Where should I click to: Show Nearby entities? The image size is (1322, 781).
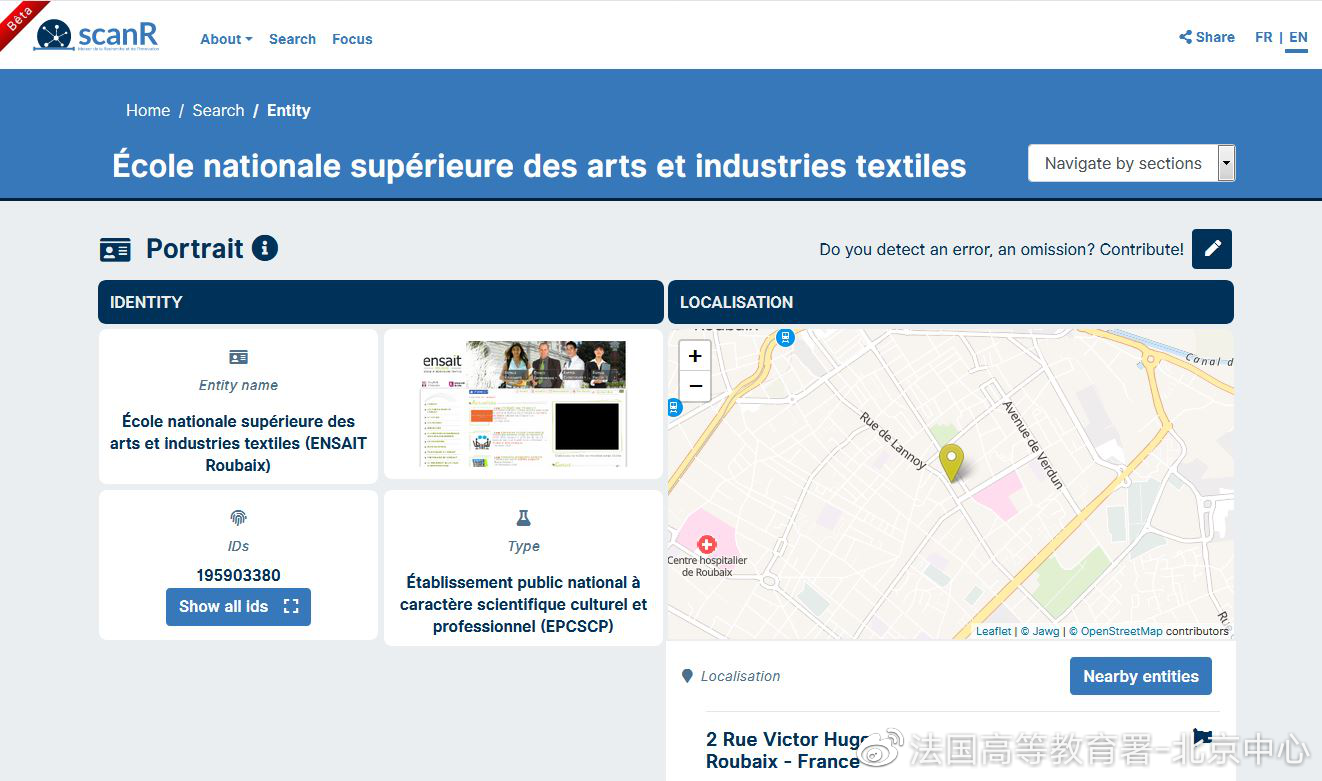point(1141,676)
